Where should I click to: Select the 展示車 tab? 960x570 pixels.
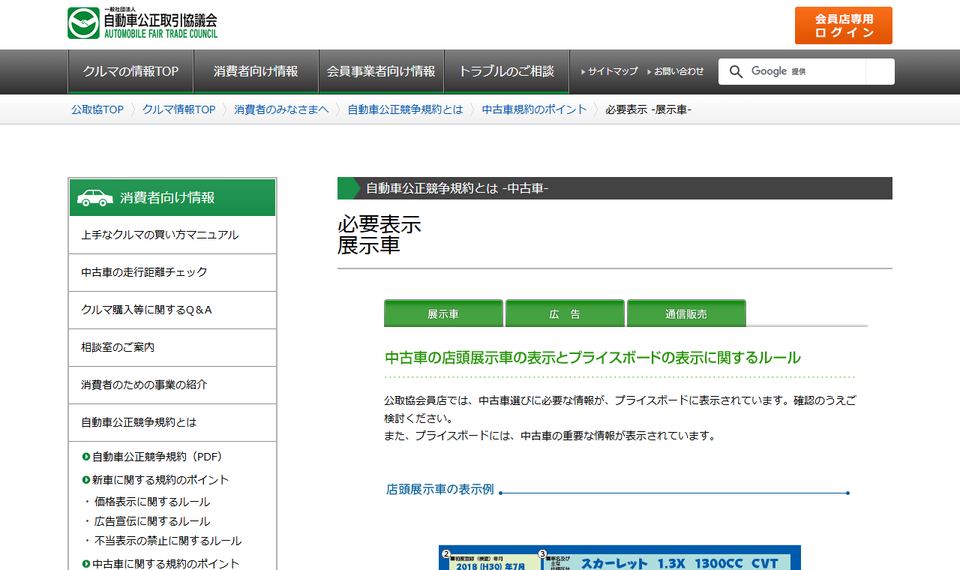pyautogui.click(x=443, y=313)
